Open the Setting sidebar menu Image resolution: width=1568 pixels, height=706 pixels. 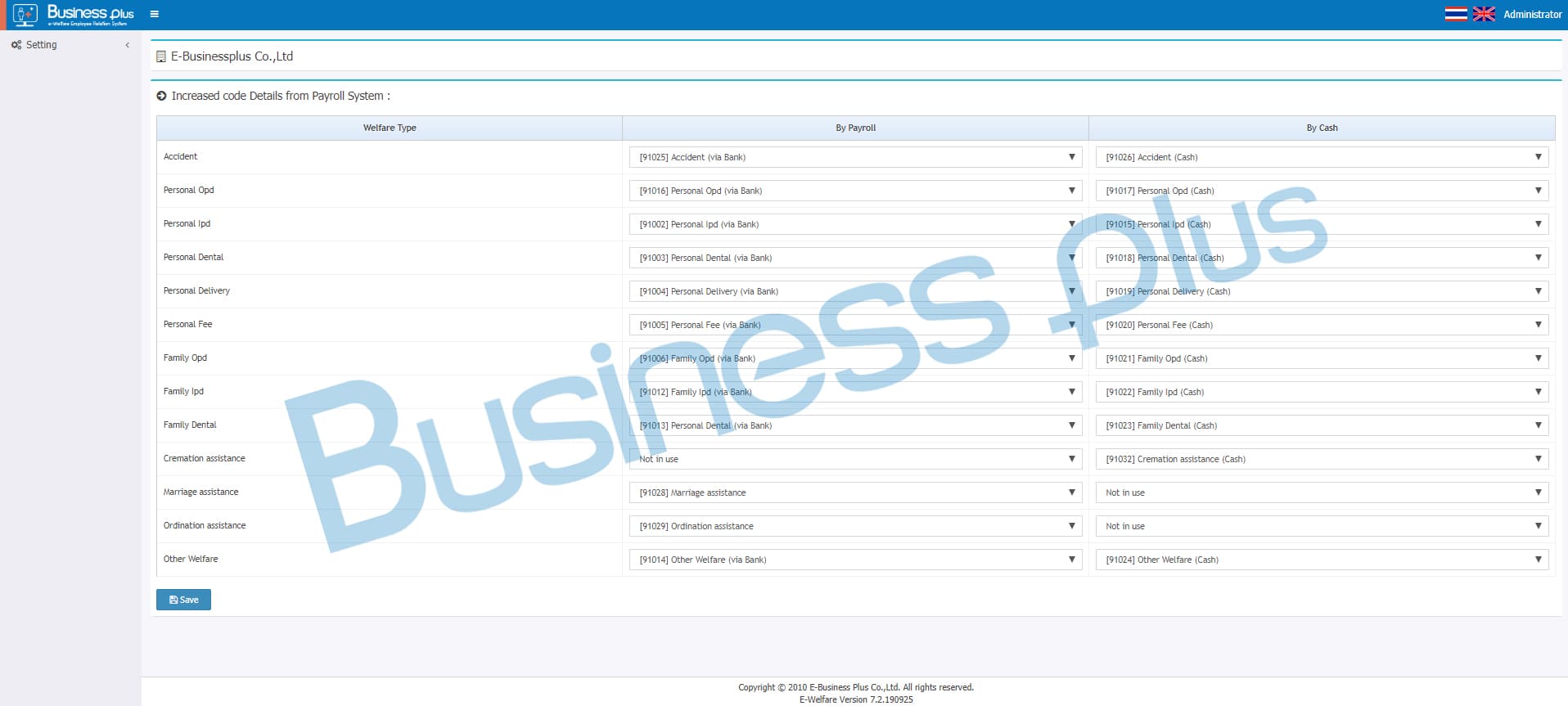pos(41,45)
